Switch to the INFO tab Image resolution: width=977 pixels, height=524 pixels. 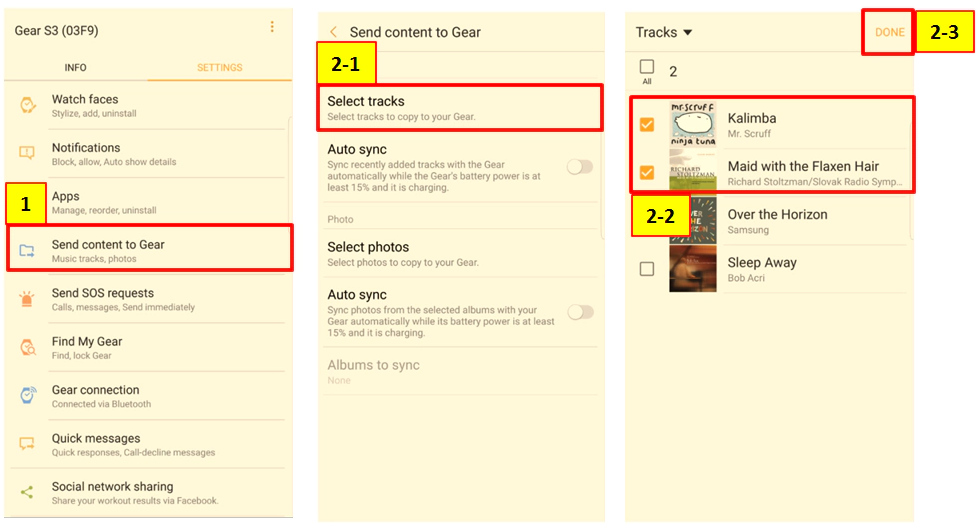pos(75,67)
